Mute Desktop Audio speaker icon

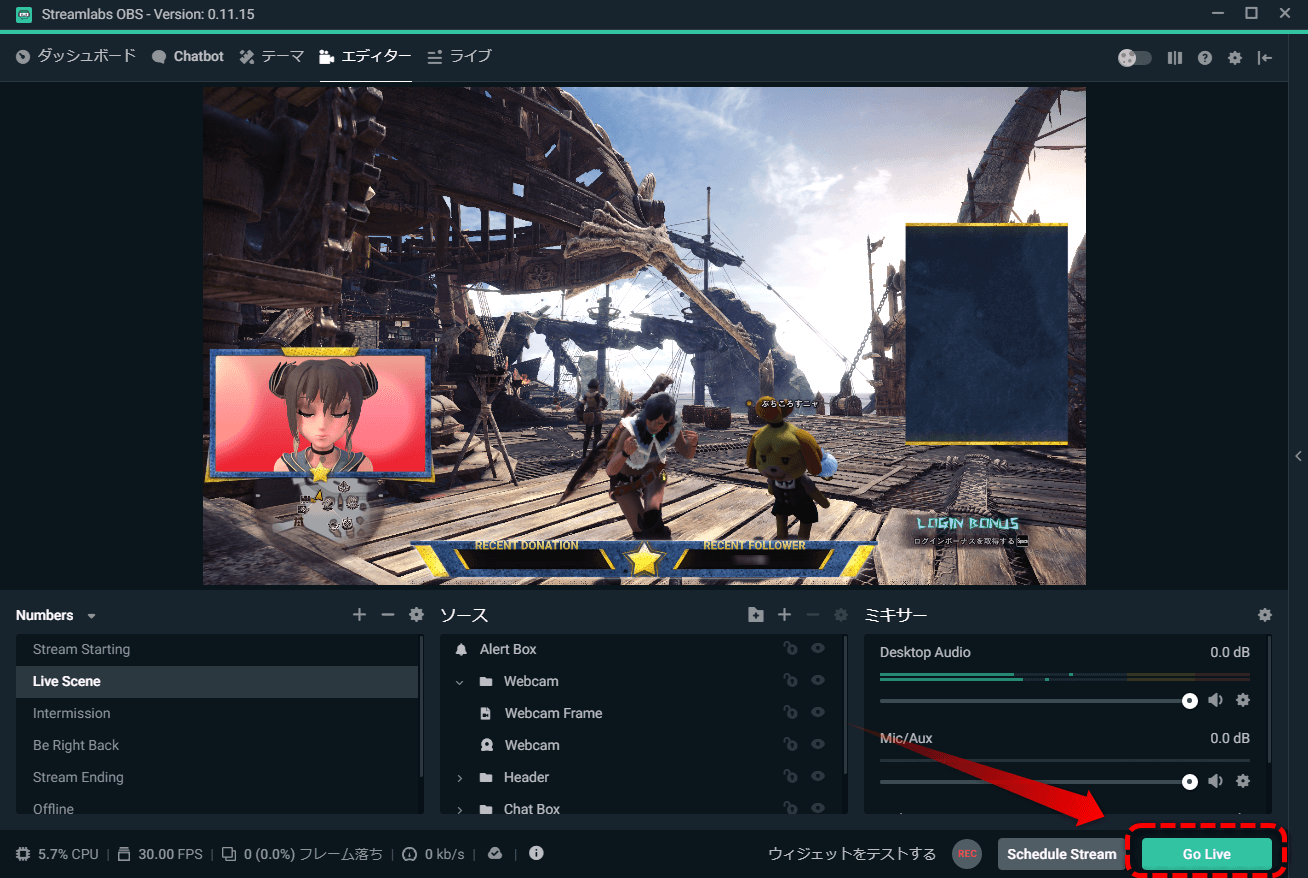tap(1215, 700)
